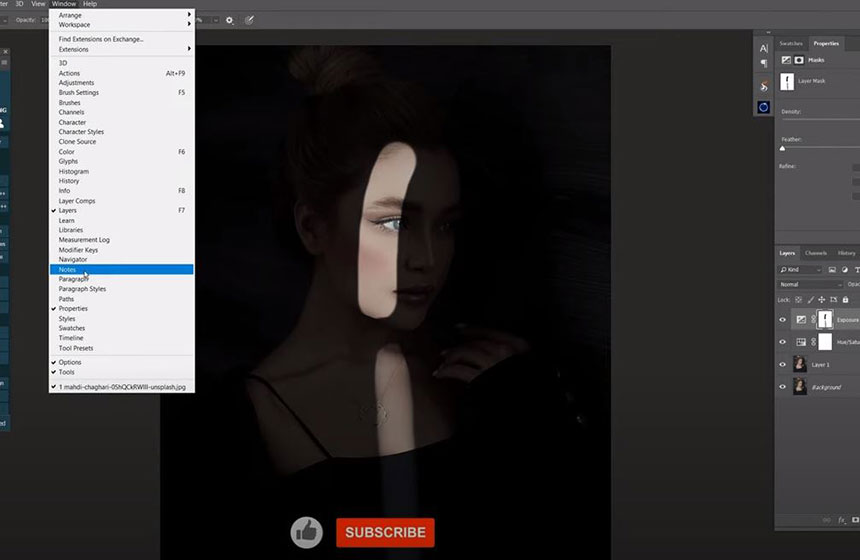This screenshot has width=860, height=560.
Task: Click the lock all padlock icon
Action: pos(846,299)
